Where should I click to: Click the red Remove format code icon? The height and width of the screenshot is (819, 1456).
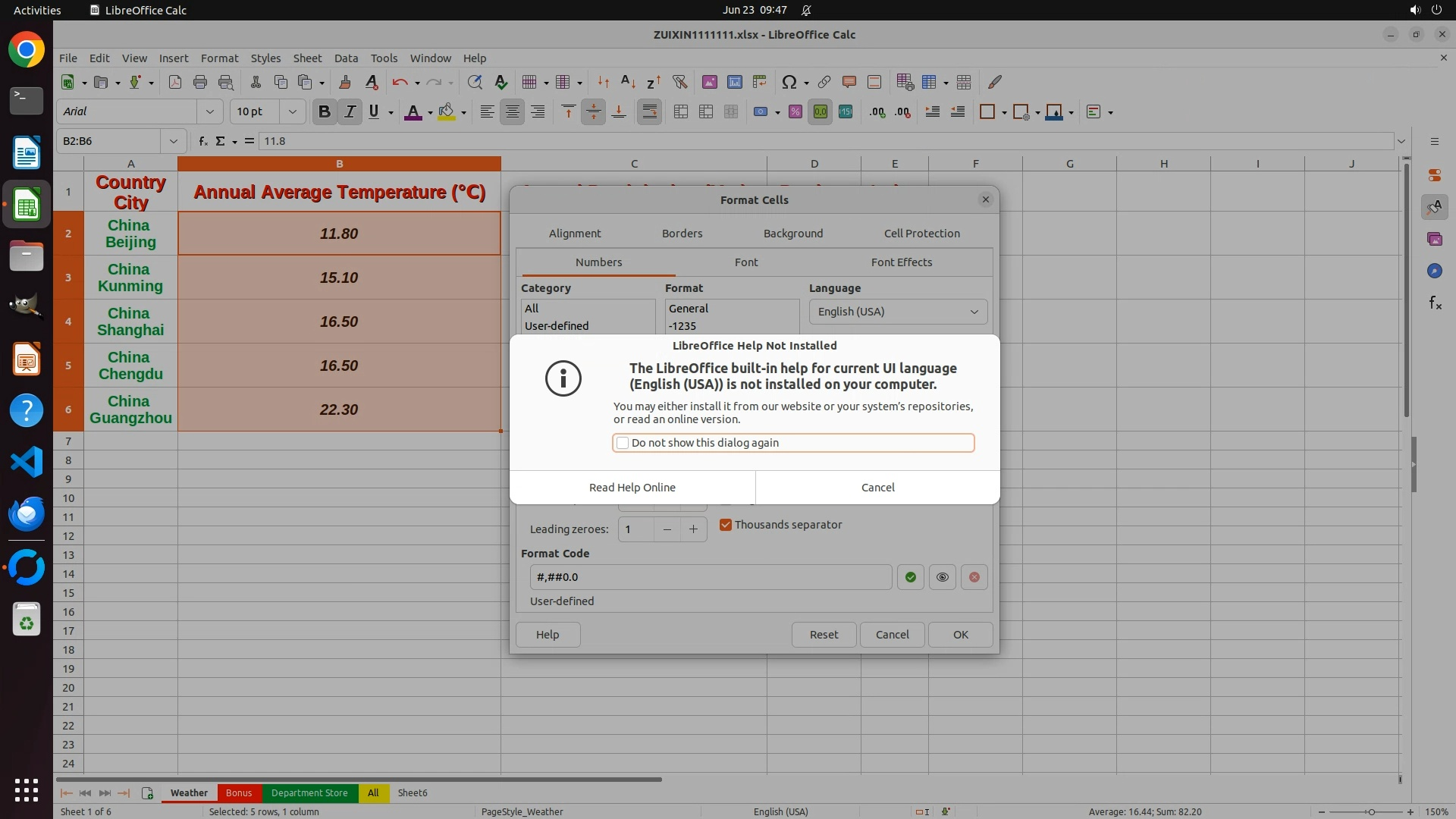click(974, 577)
